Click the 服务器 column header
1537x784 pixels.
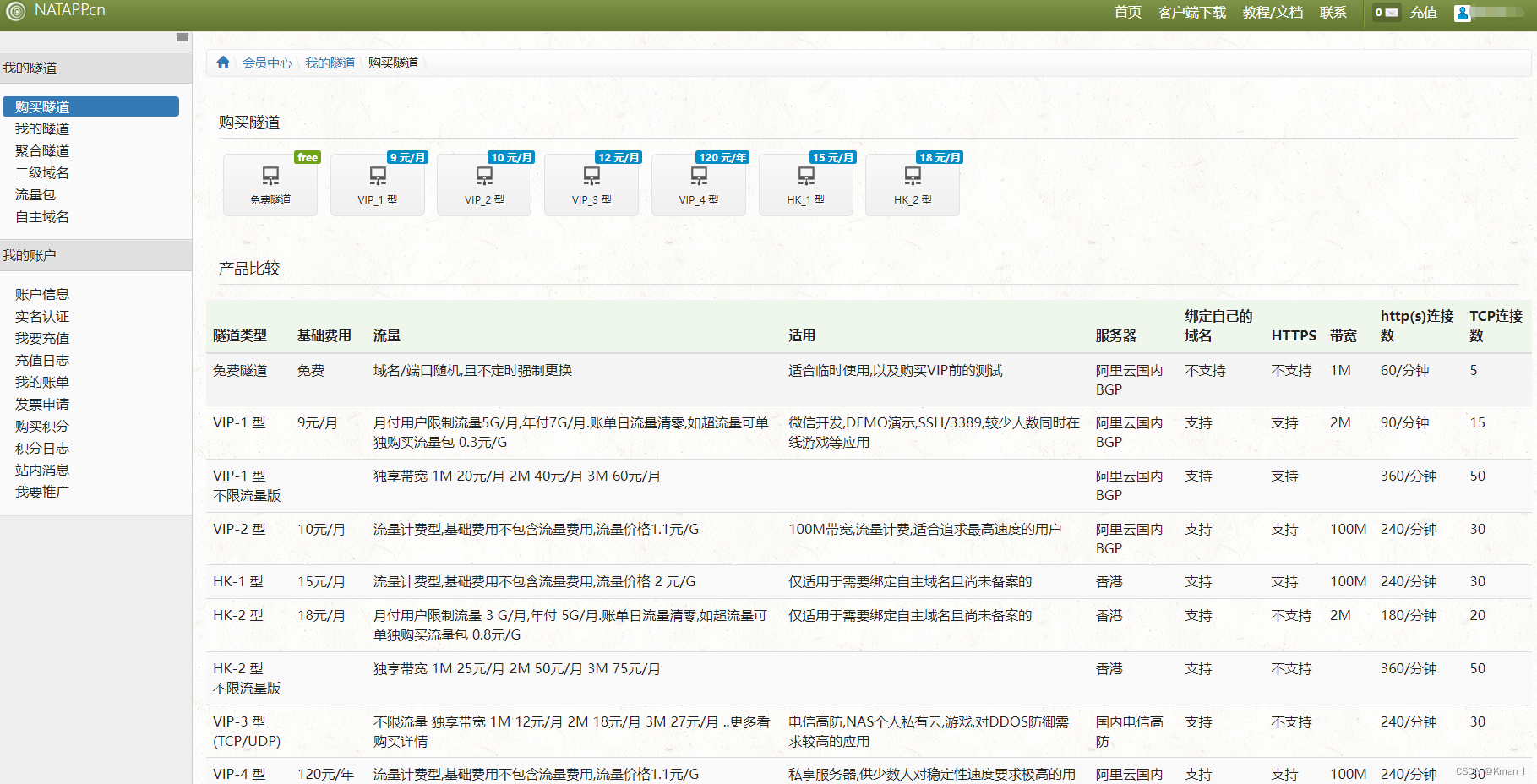pos(1116,335)
